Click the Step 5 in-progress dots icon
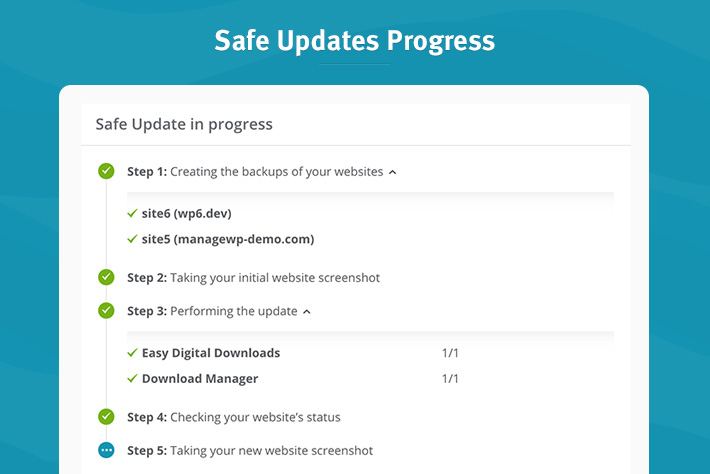Viewport: 710px width, 474px height. [107, 451]
